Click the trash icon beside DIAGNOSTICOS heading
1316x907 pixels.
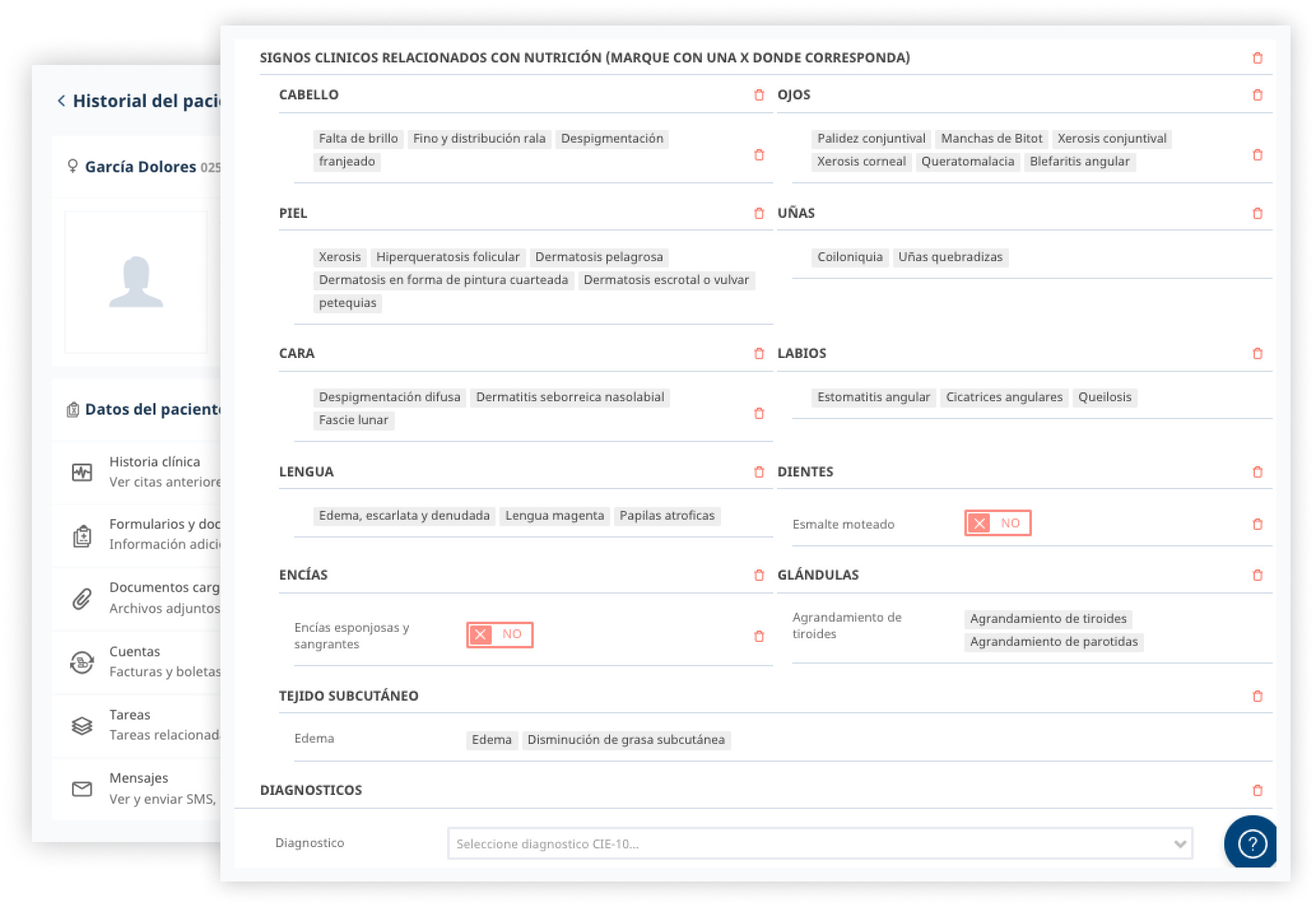coord(1257,790)
